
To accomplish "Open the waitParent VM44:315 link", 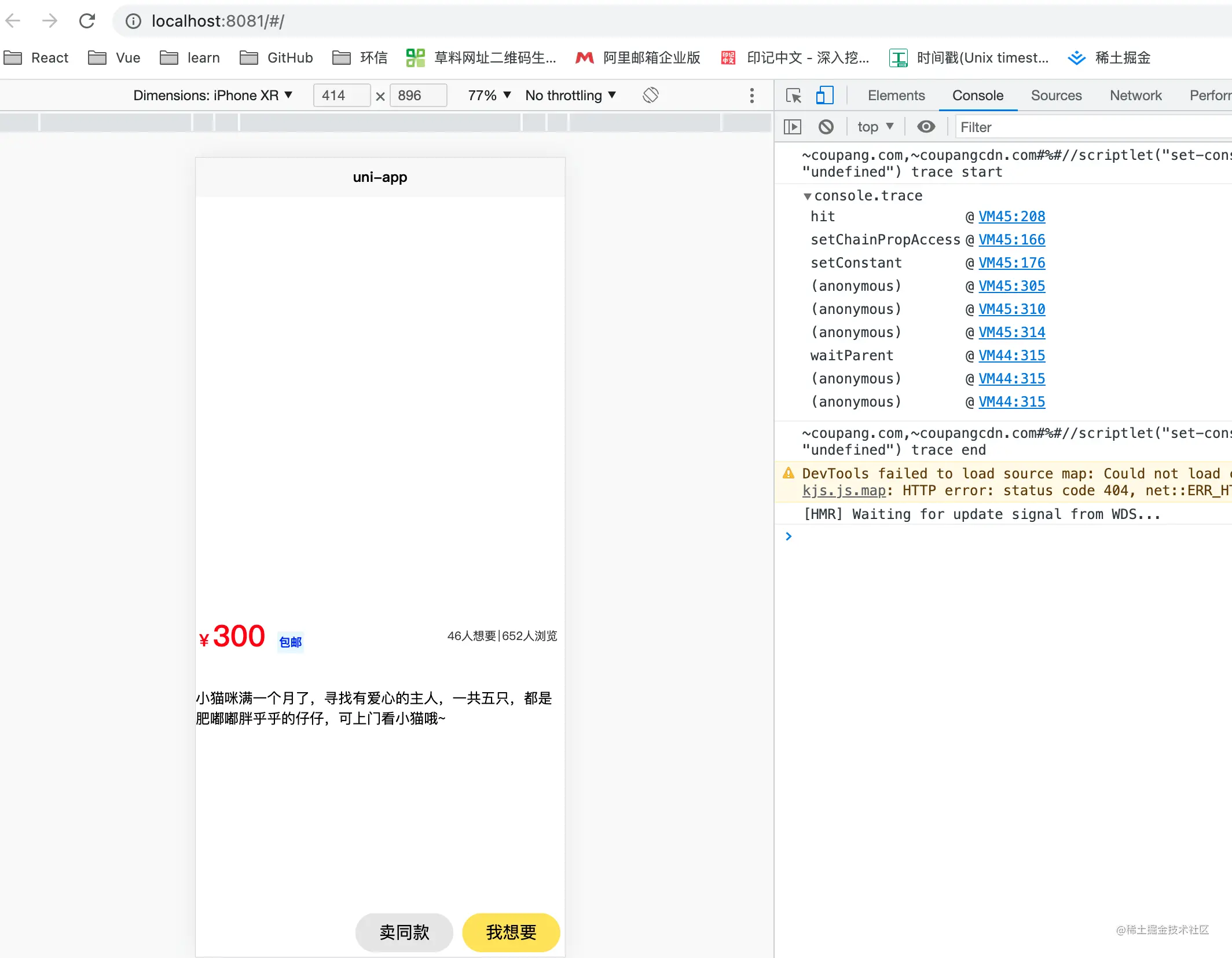I will pyautogui.click(x=1011, y=356).
